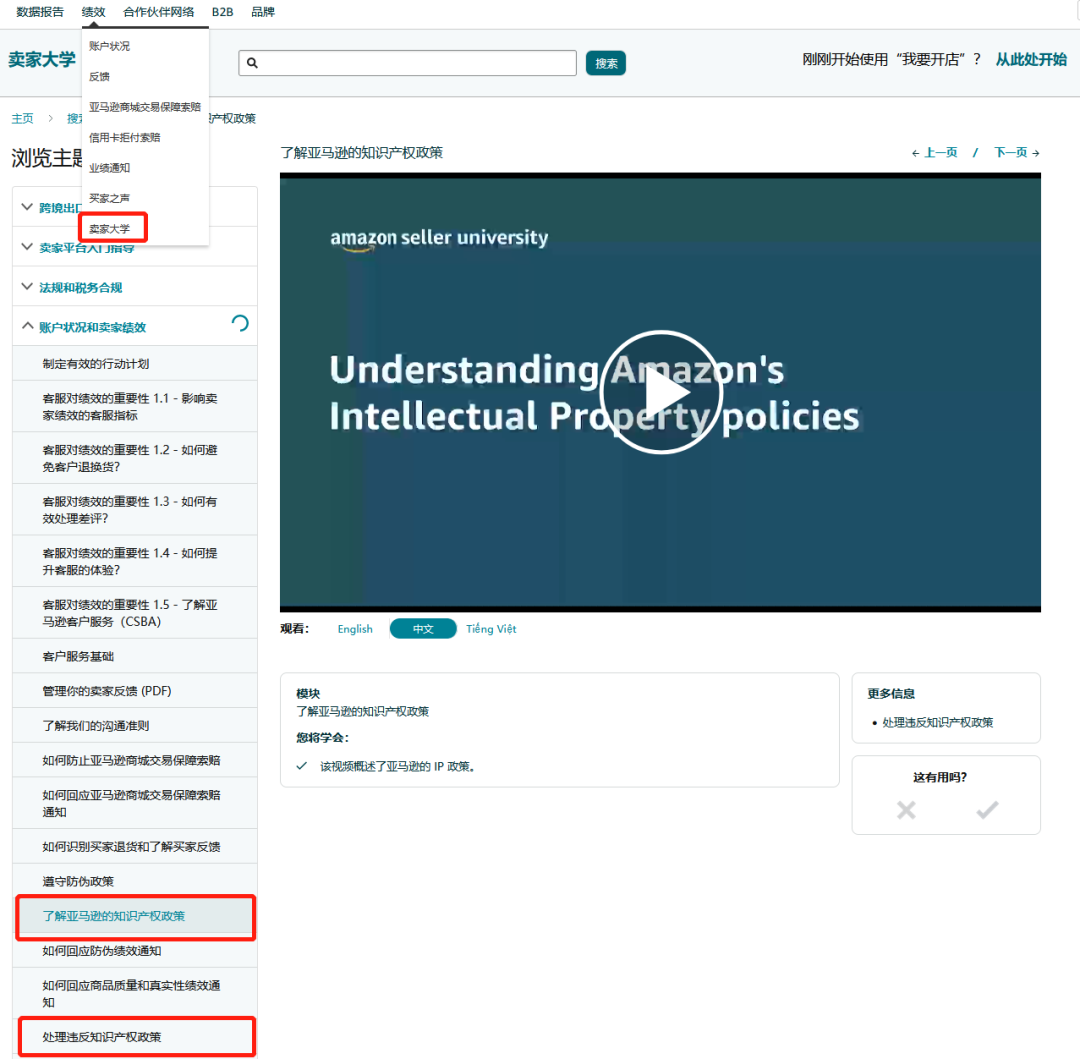Select 业绩通知 menu entry
This screenshot has width=1080, height=1059.
pos(109,167)
